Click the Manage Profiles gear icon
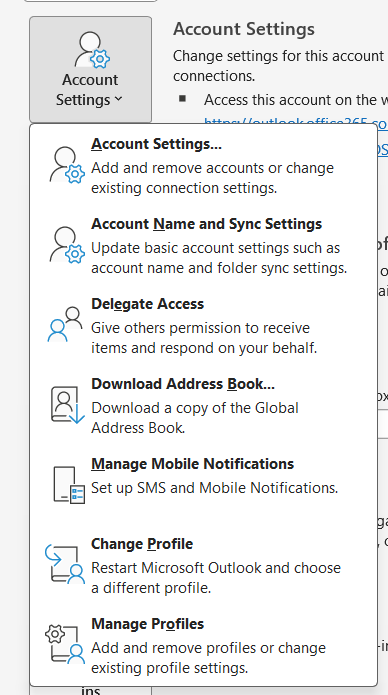Image resolution: width=388 pixels, height=695 pixels. tap(65, 644)
